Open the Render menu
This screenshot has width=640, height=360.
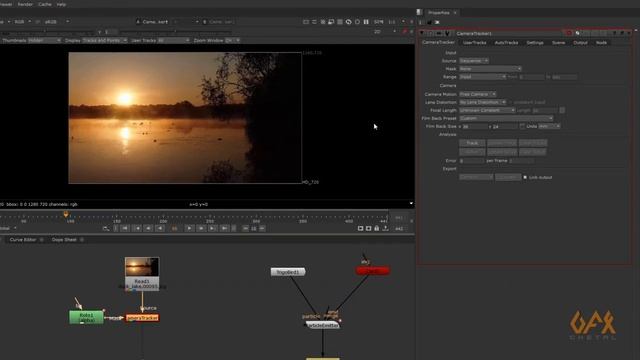point(25,4)
